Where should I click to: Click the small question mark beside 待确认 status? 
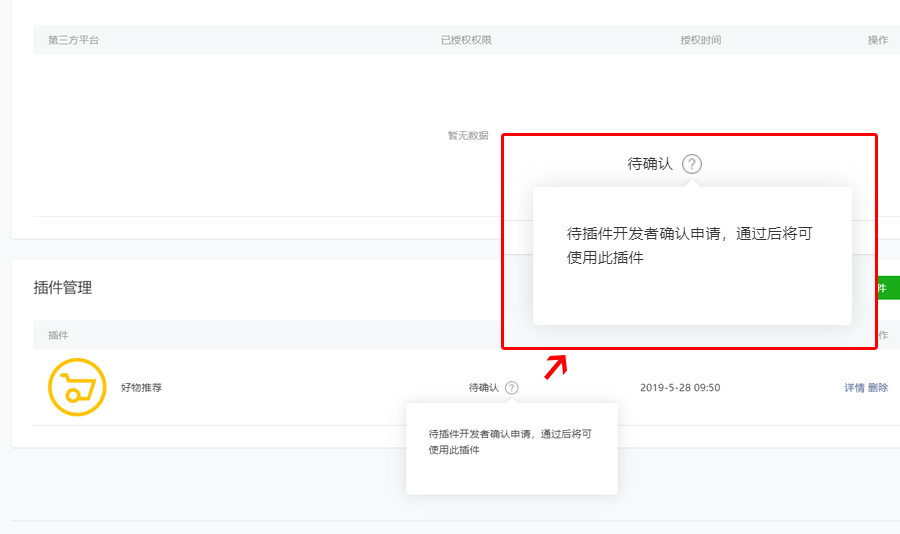coord(511,388)
